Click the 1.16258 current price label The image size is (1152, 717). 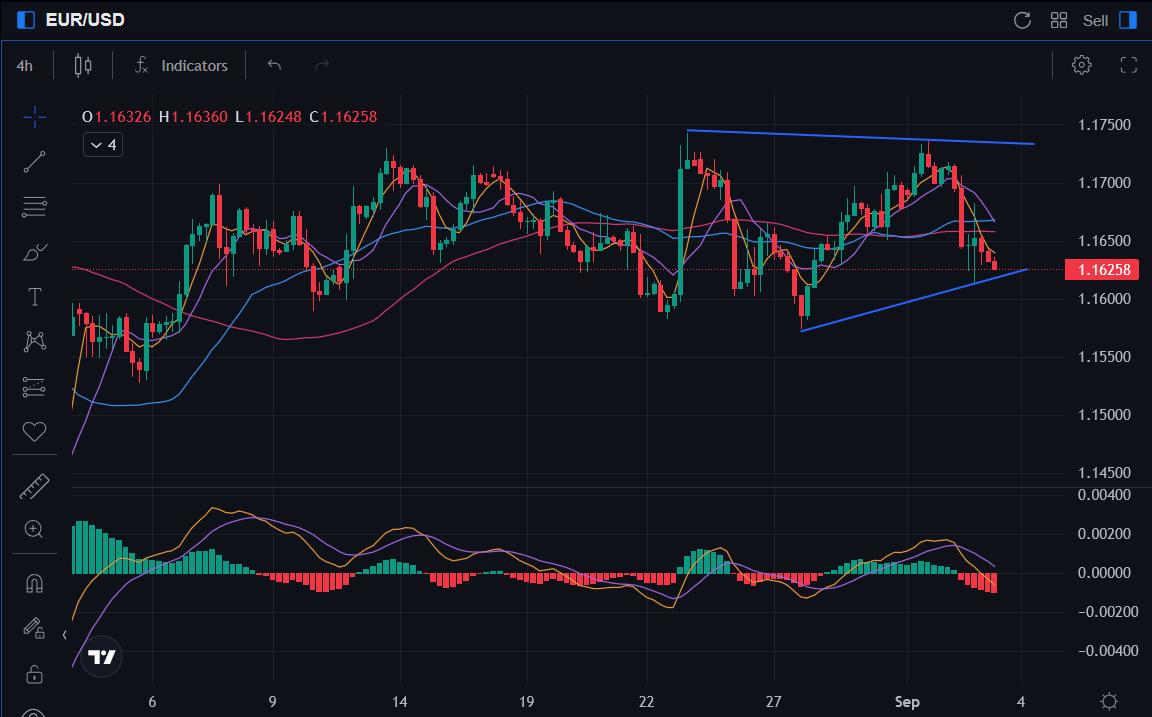pyautogui.click(x=1102, y=270)
